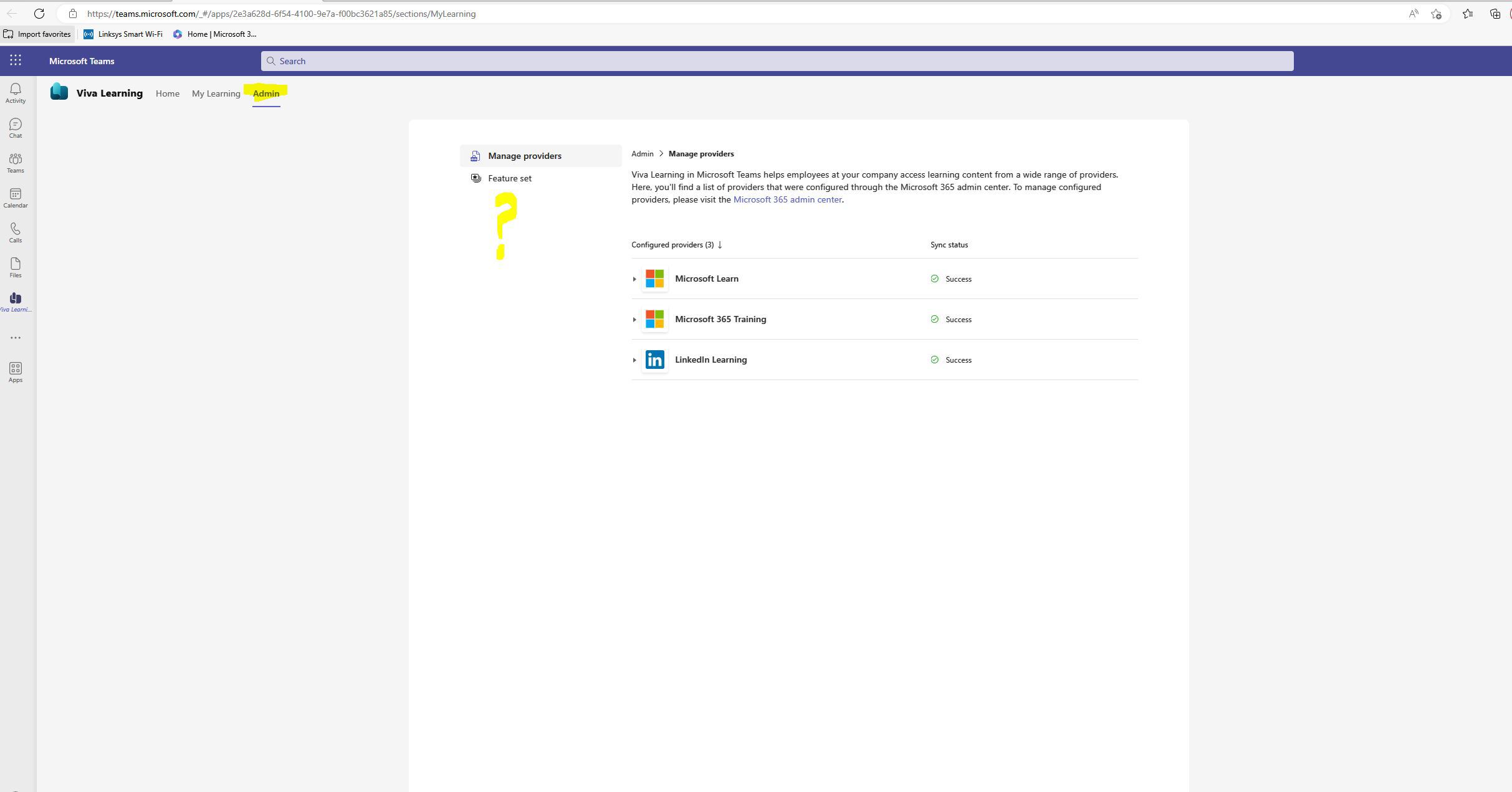
Task: Click the Microsoft Learn provider logo
Action: [654, 279]
